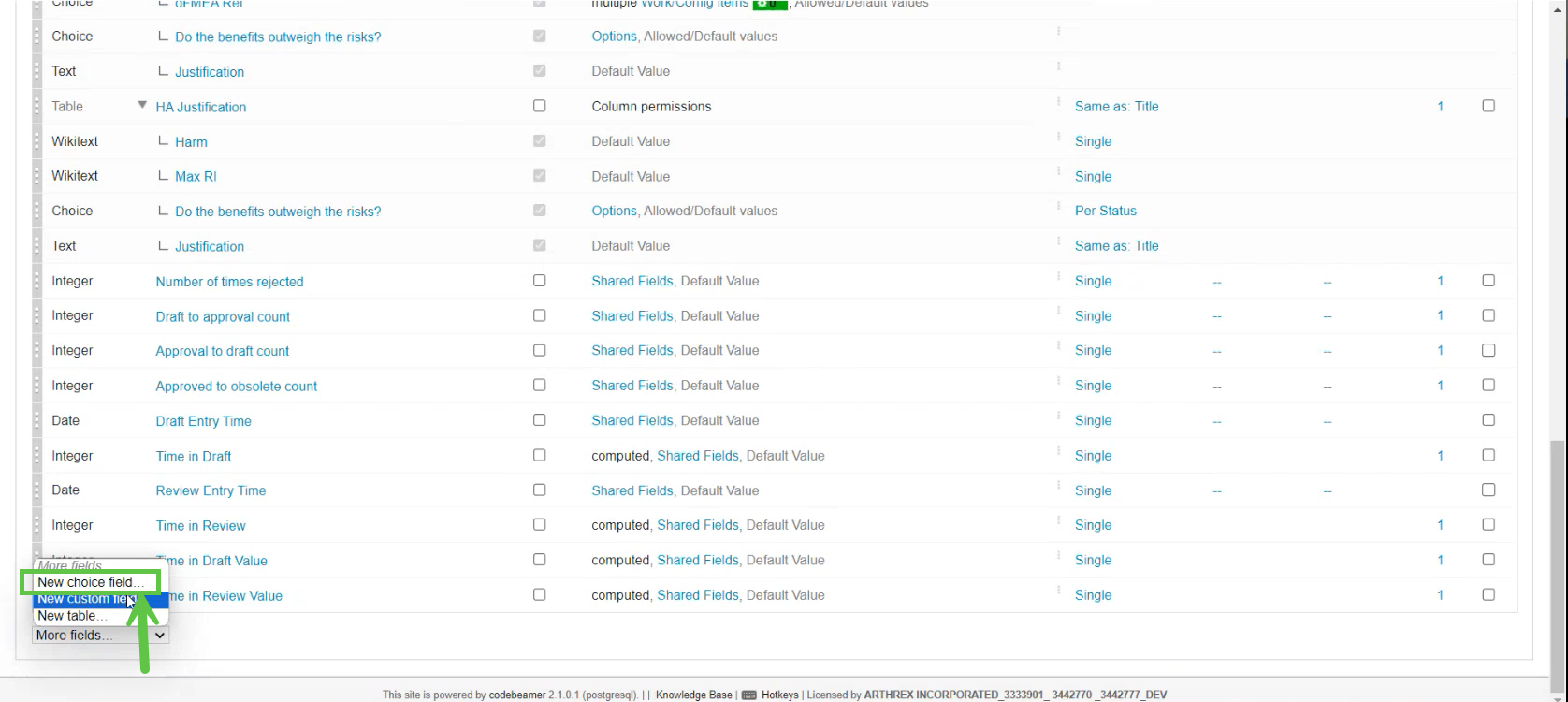
Task: Open the Draft to approval count field
Action: pyautogui.click(x=223, y=316)
